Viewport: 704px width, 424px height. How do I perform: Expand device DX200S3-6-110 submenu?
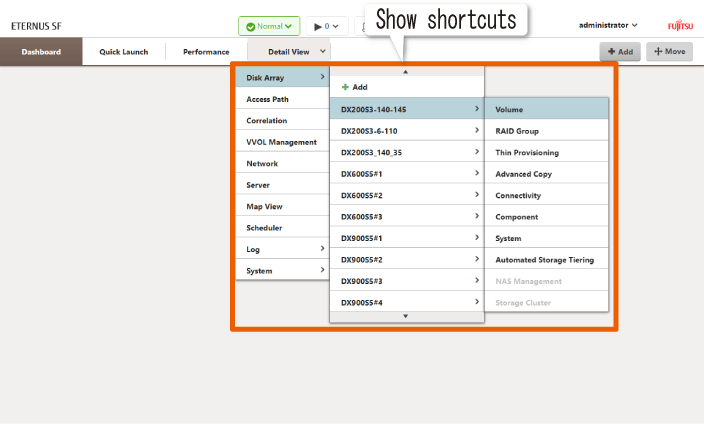(407, 131)
